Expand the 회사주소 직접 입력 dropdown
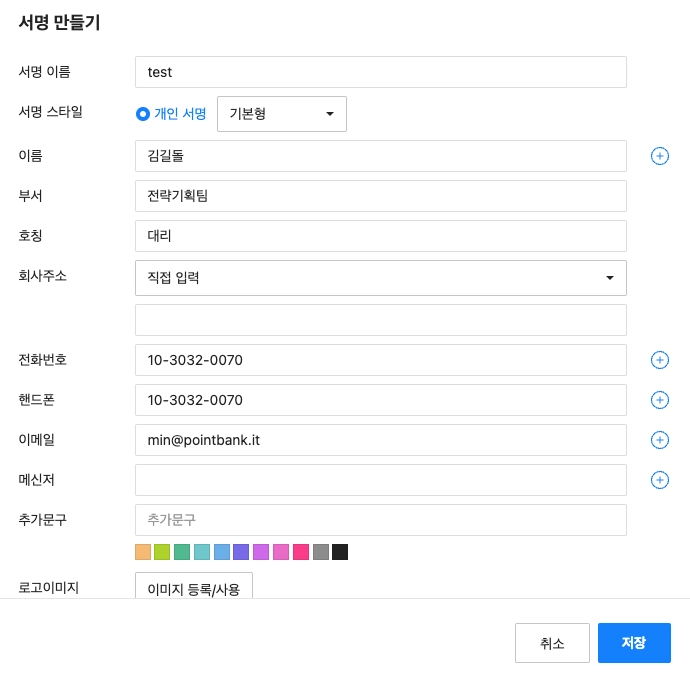Viewport: 690px width, 675px height. click(x=380, y=278)
